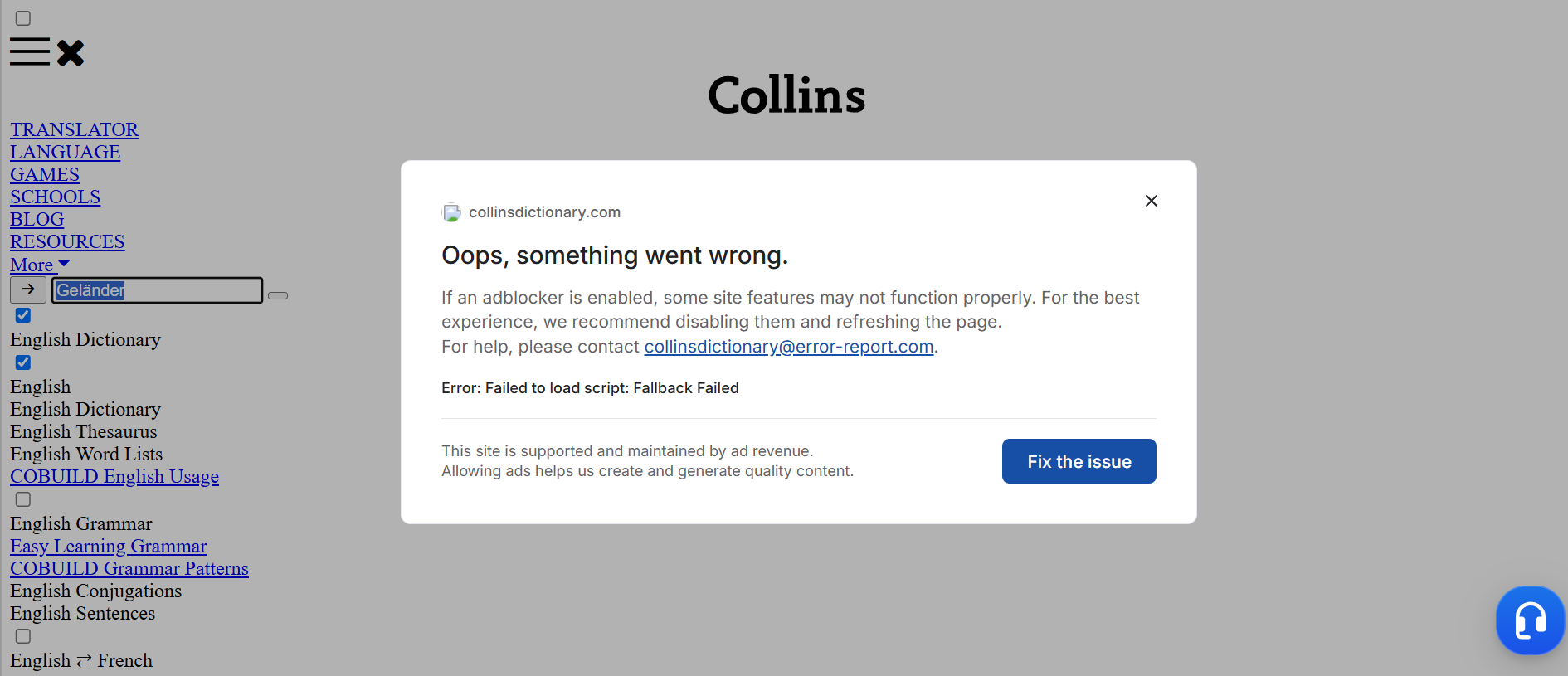
Task: Expand the More dropdown menu
Action: [x=40, y=265]
